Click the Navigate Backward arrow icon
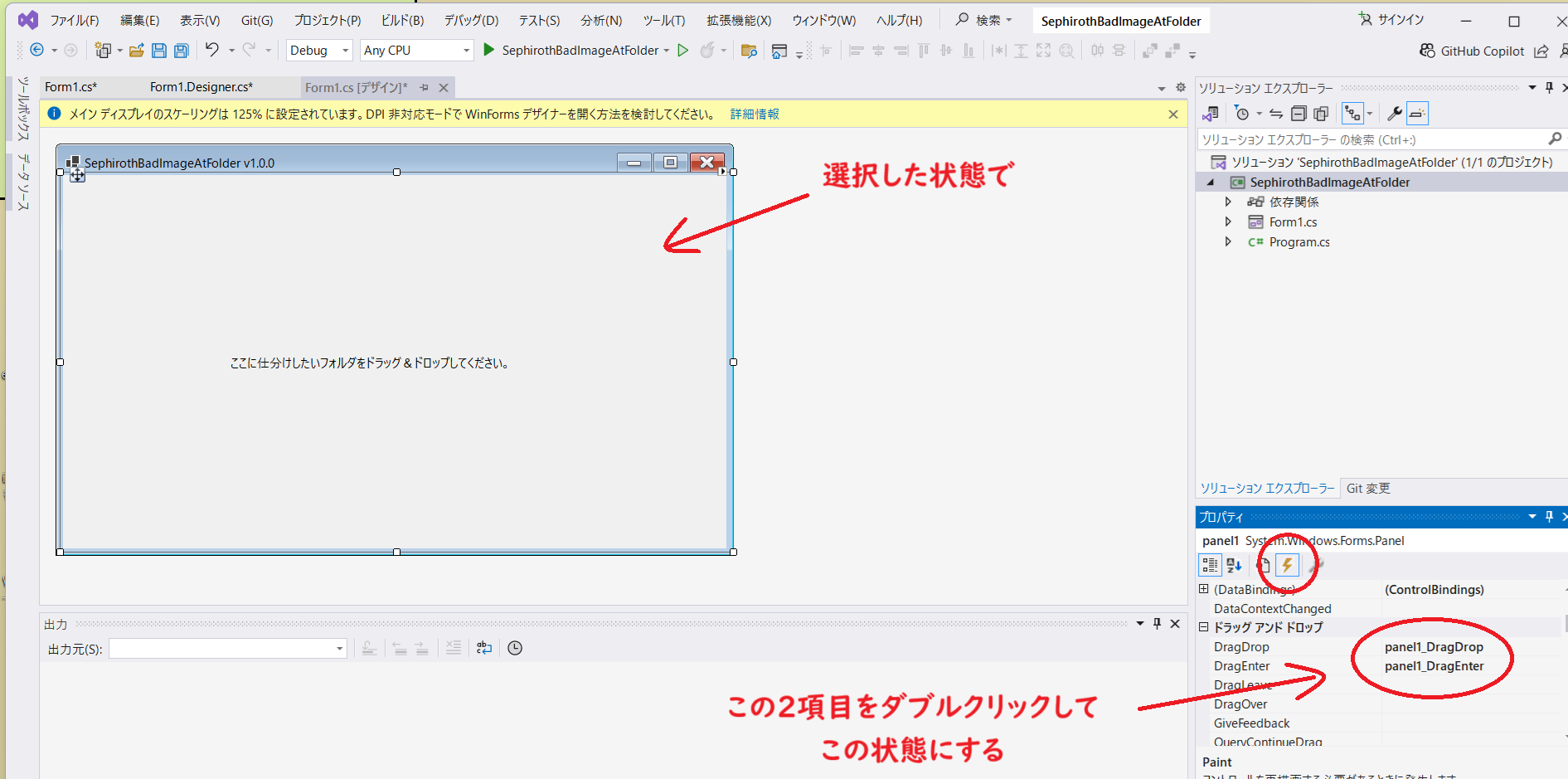 36,51
